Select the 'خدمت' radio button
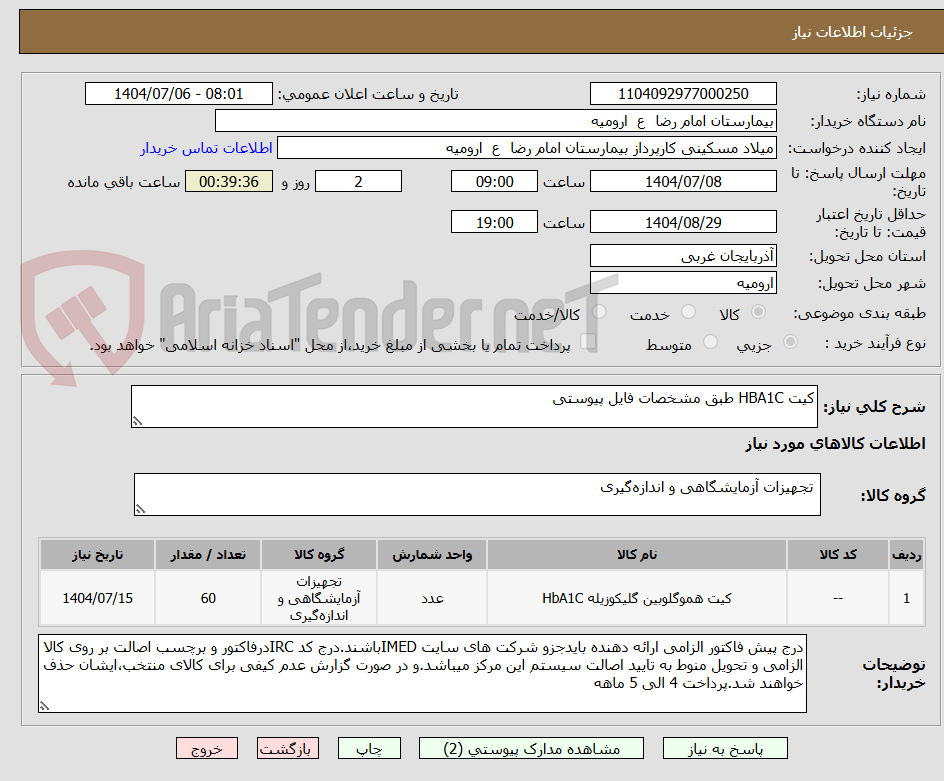 pyautogui.click(x=688, y=312)
